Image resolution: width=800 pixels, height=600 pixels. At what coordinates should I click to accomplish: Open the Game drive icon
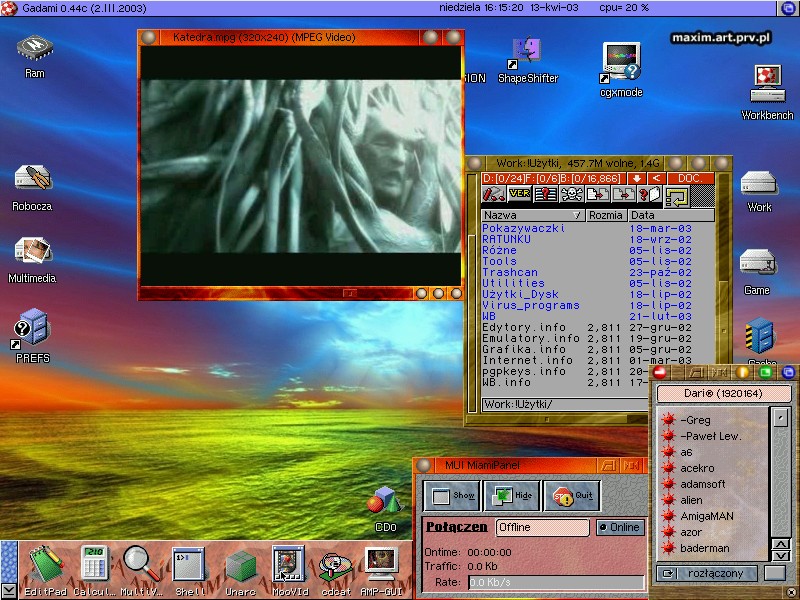(x=758, y=261)
